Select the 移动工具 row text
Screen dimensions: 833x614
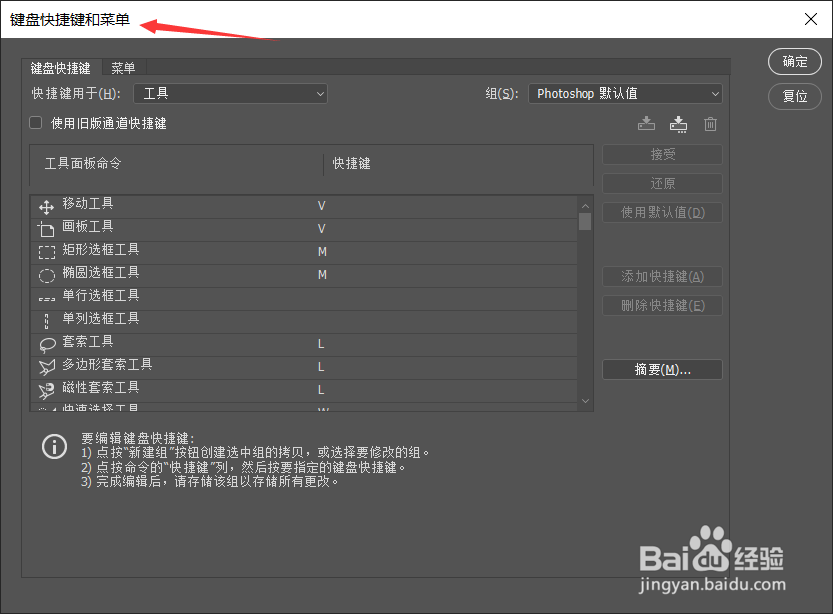88,203
